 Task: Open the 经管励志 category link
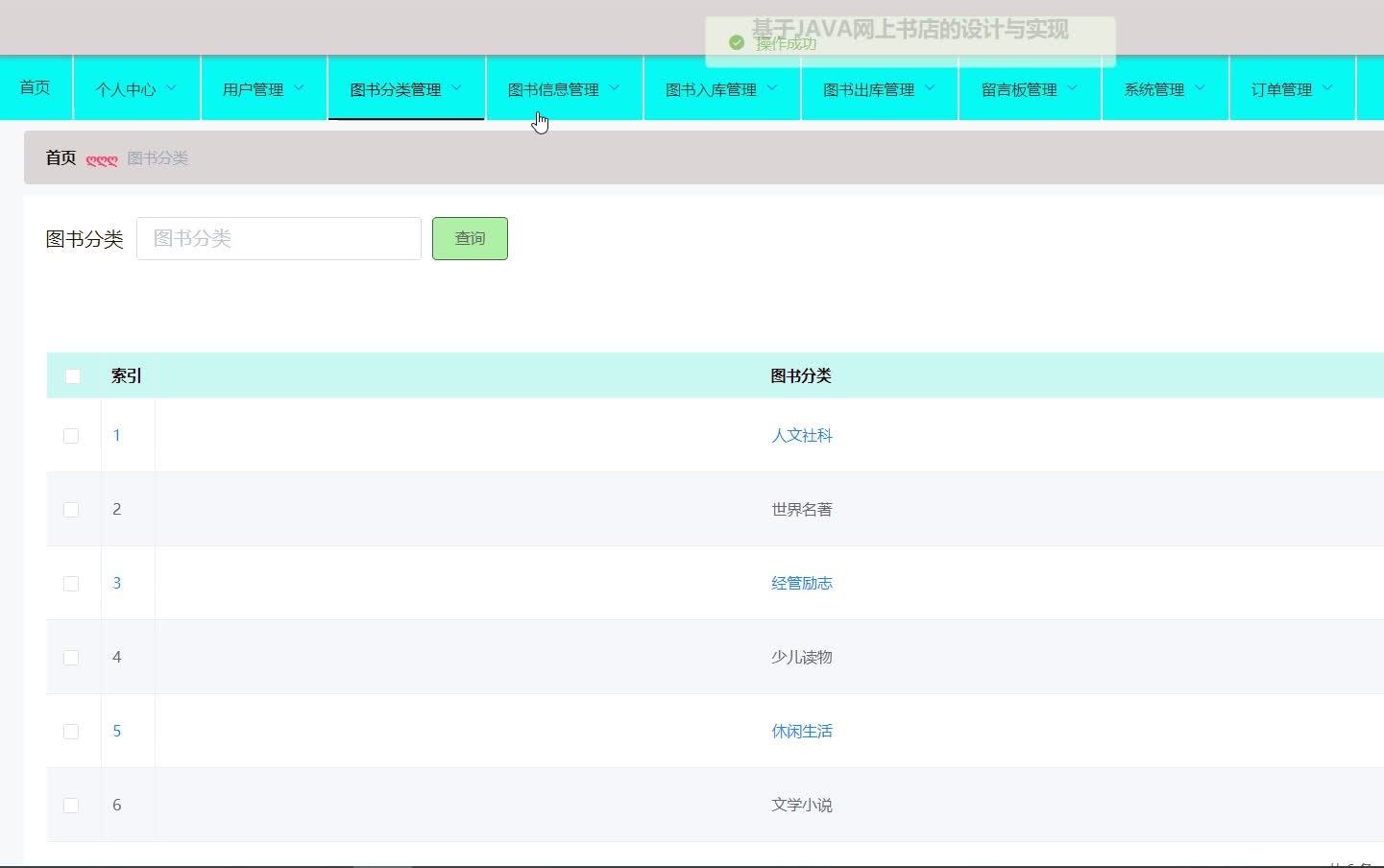[x=802, y=584]
